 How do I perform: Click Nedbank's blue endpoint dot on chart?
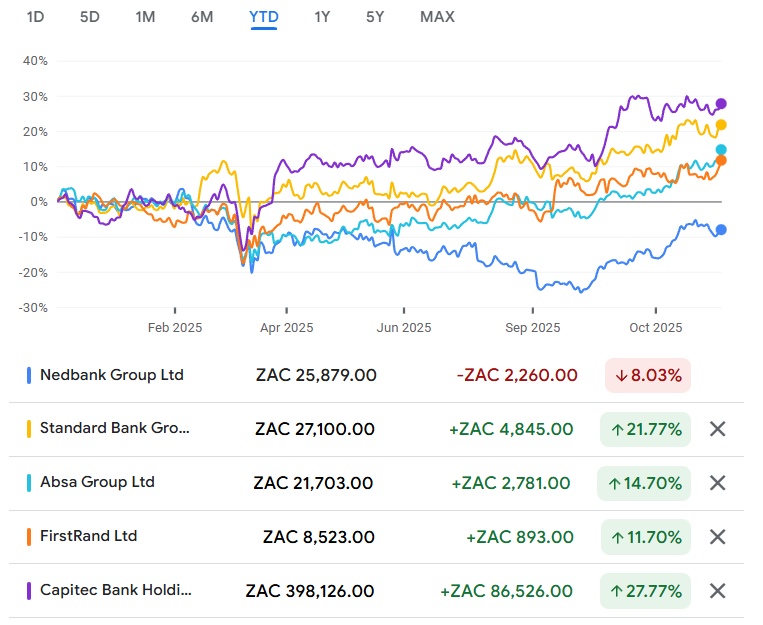(x=721, y=230)
